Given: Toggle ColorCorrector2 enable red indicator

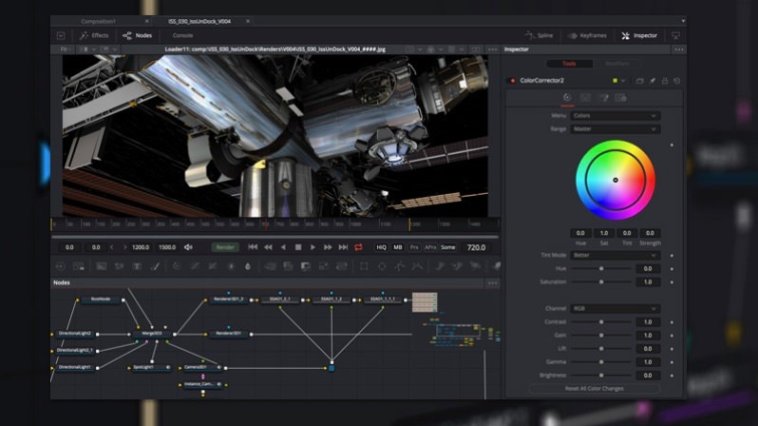Looking at the screenshot, I should tap(512, 81).
